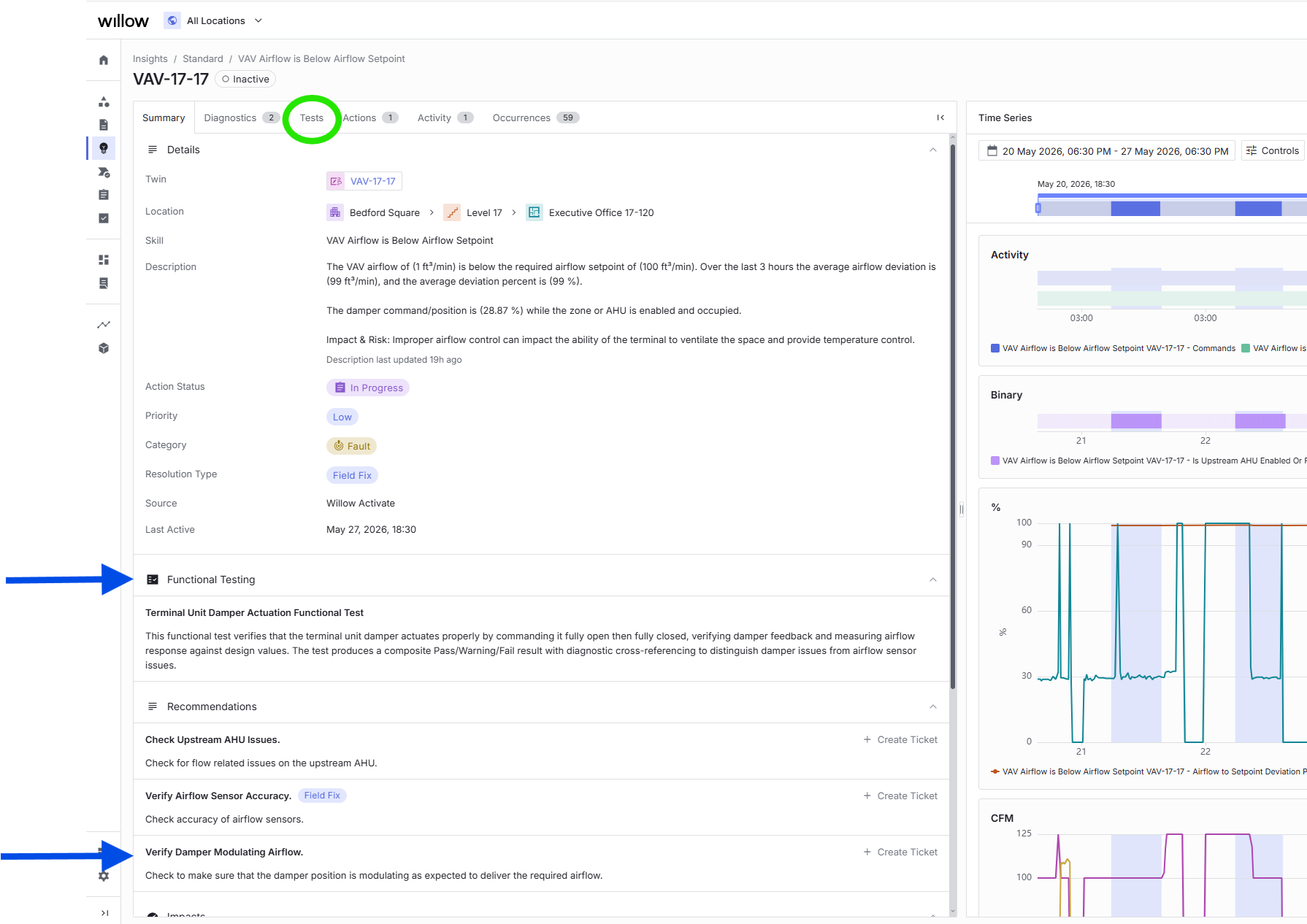Select the Insights lightbulb sidebar icon

104,148
